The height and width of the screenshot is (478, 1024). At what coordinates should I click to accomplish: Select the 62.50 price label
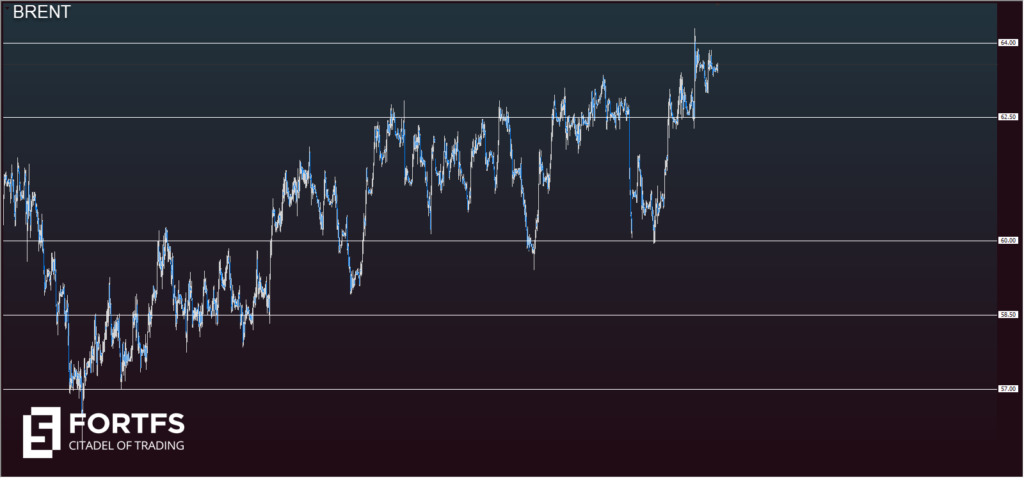point(1008,117)
